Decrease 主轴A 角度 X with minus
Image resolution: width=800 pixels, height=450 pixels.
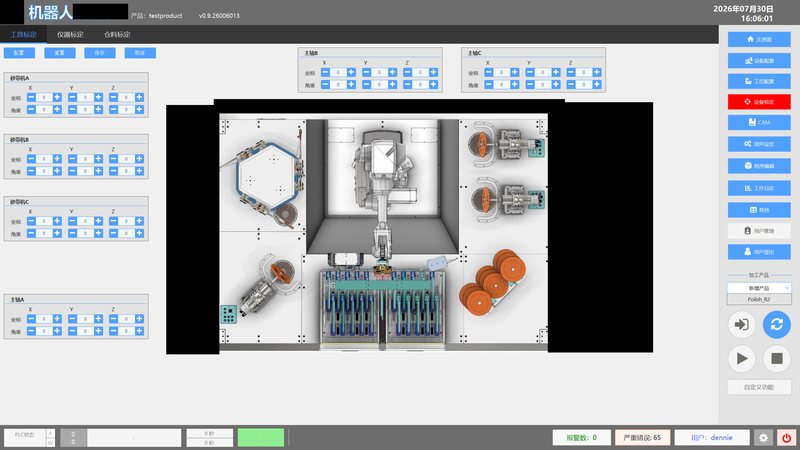[31, 331]
